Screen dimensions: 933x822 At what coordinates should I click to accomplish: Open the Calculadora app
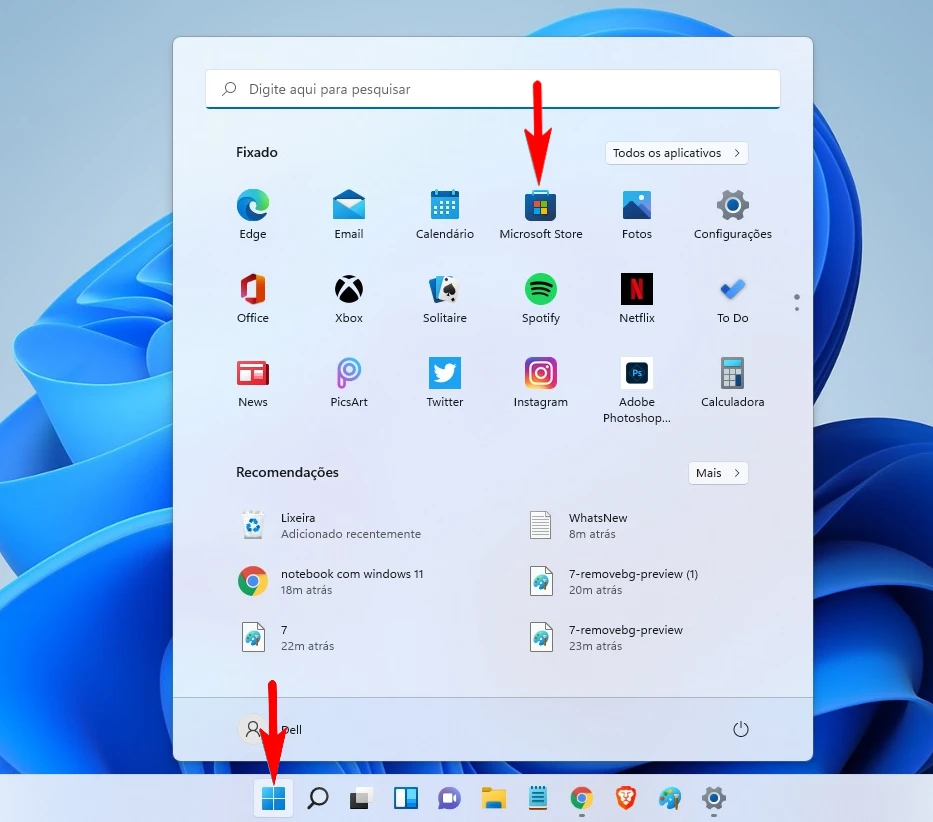pos(732,382)
